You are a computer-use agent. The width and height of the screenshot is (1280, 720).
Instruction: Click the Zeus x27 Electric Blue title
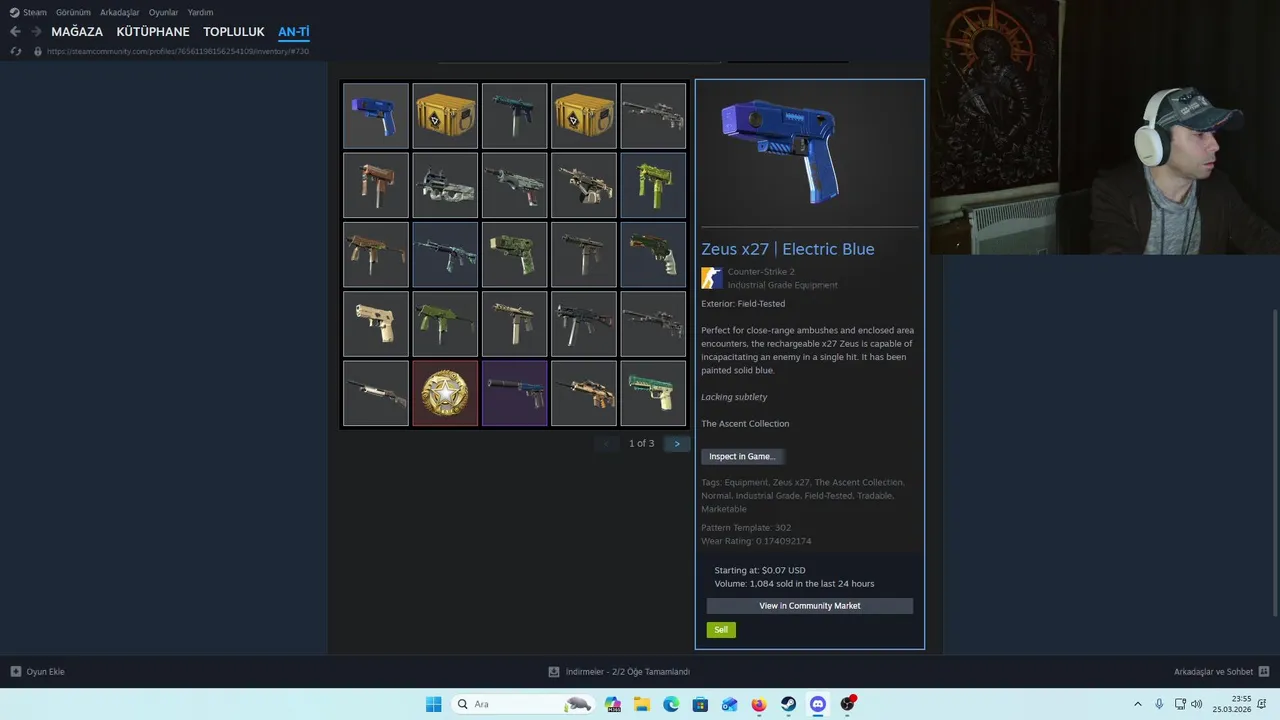click(x=788, y=249)
